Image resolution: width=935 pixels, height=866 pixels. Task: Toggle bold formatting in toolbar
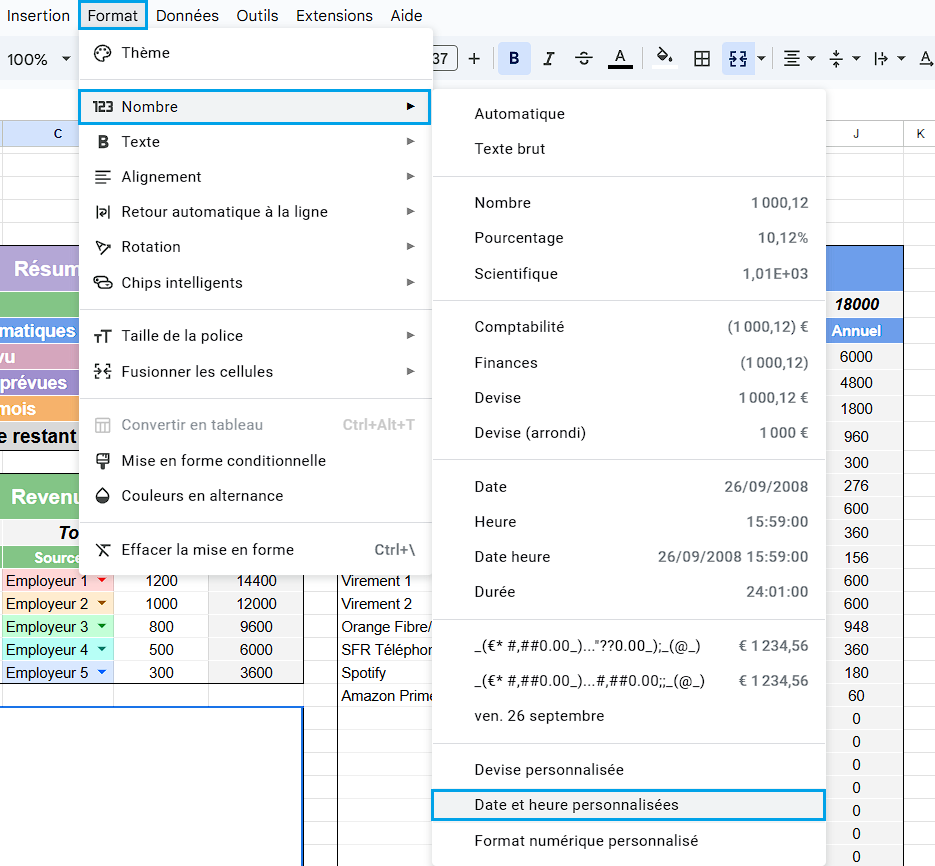tap(514, 59)
